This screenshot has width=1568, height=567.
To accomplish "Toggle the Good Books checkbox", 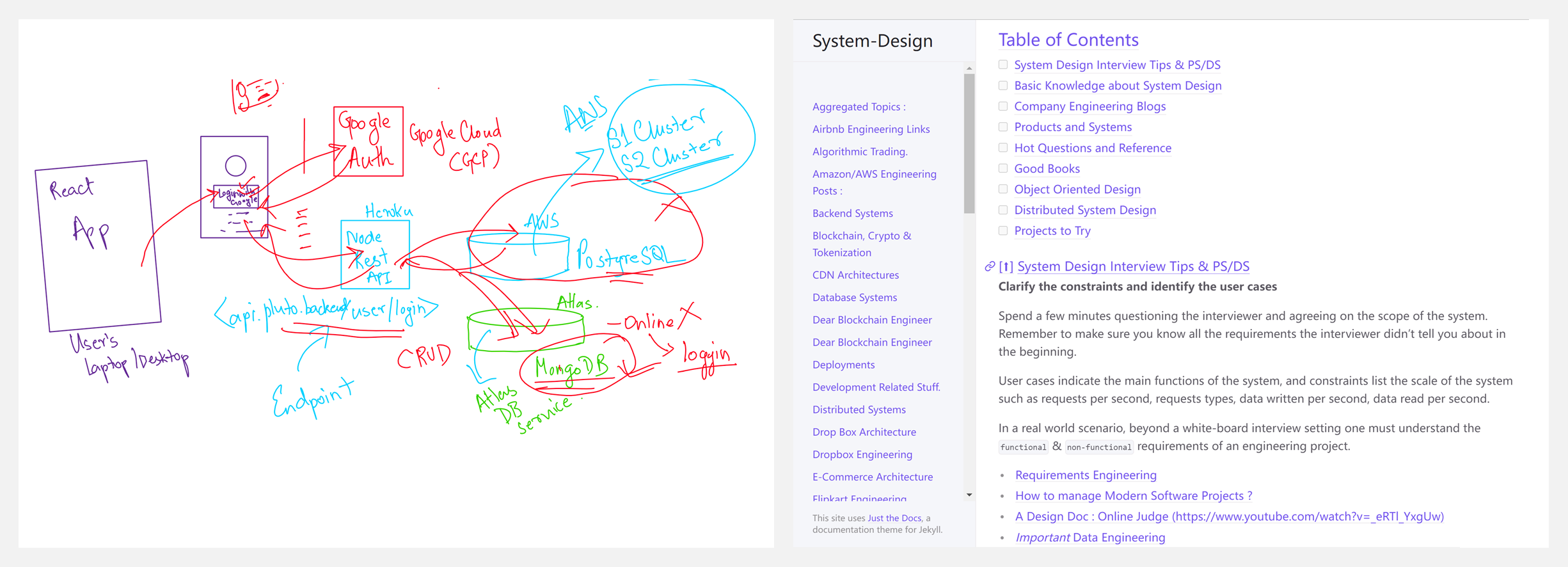I will point(1003,168).
